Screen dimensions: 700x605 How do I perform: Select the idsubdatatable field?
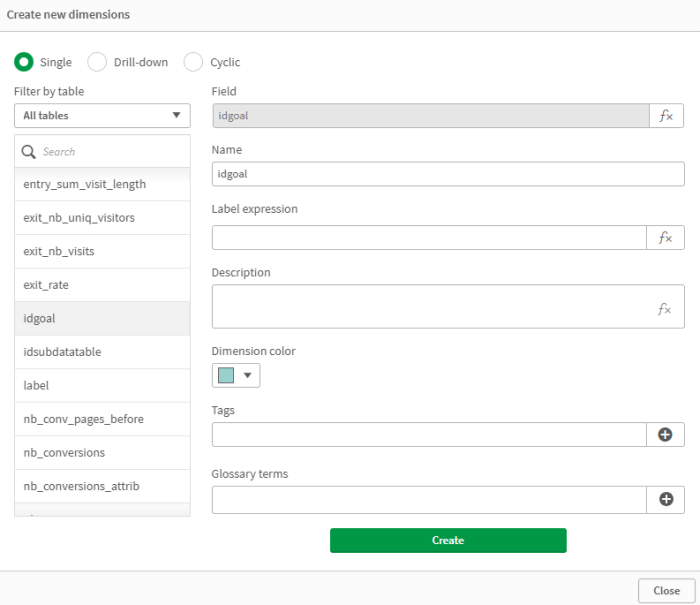tap(102, 352)
